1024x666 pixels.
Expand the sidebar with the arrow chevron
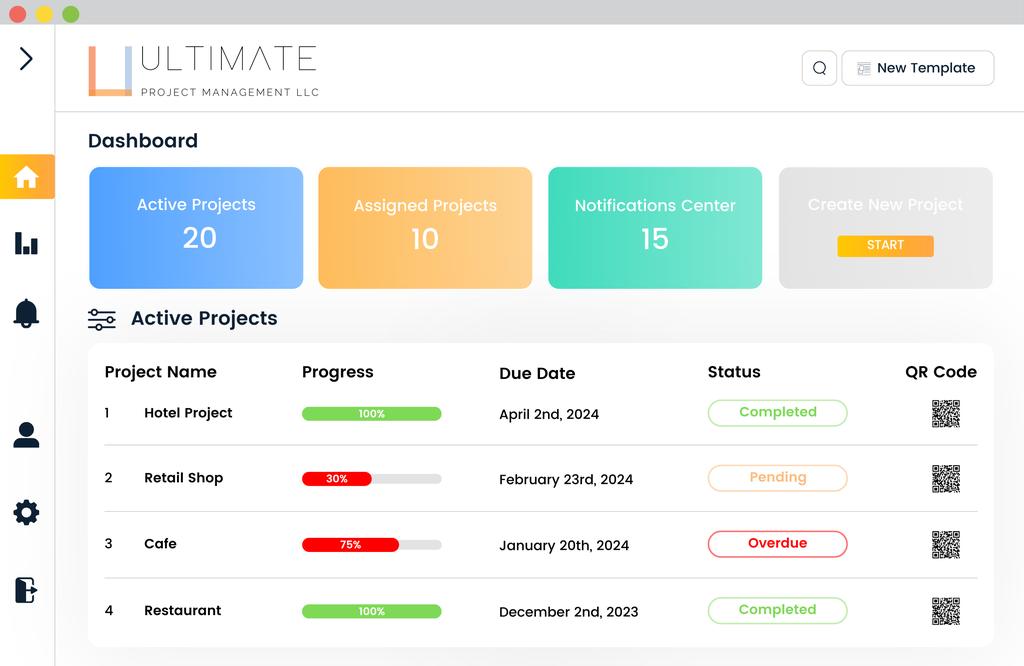pos(24,57)
